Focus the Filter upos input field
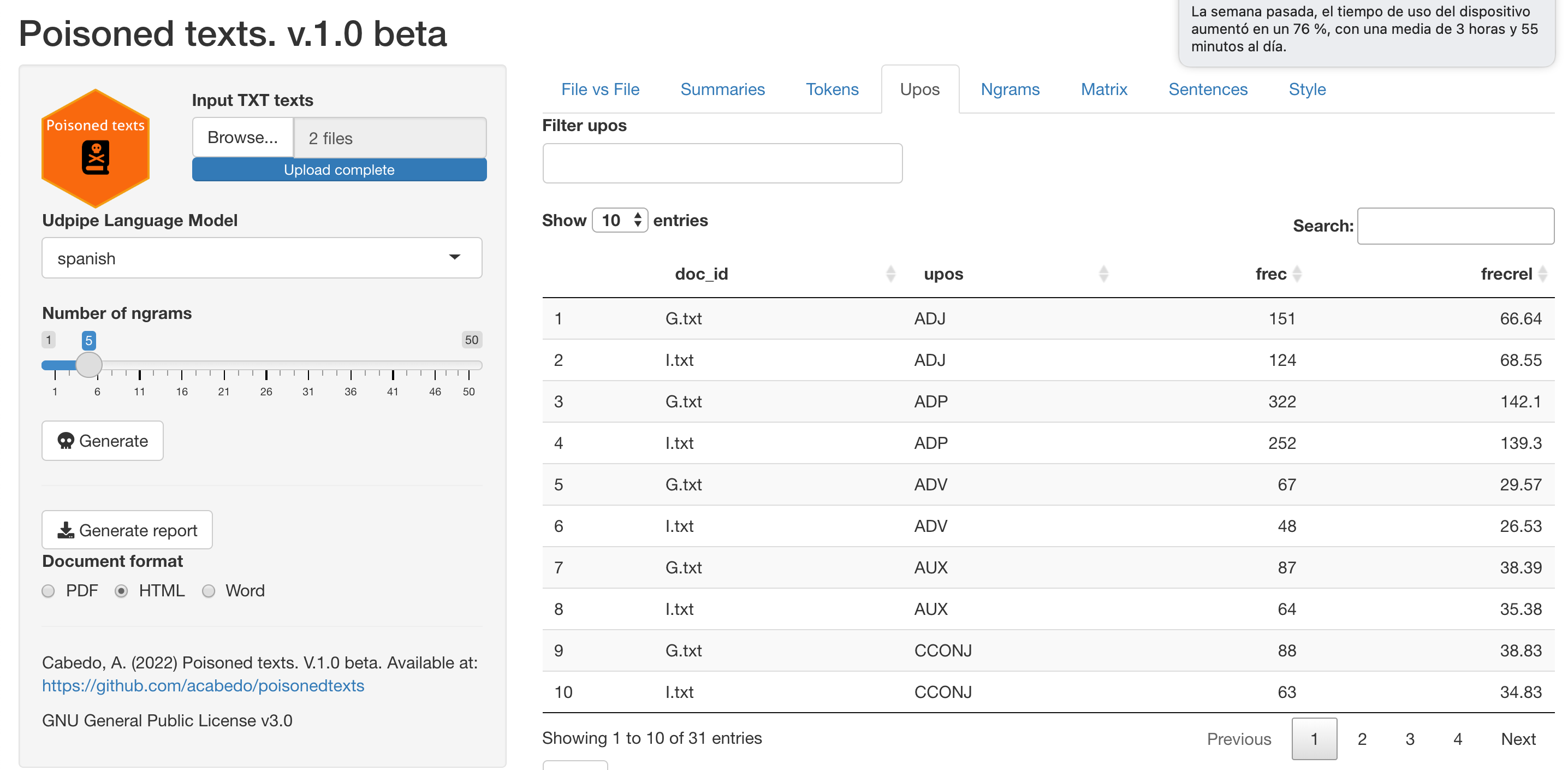Screen dimensions: 1568x770 [x=722, y=163]
